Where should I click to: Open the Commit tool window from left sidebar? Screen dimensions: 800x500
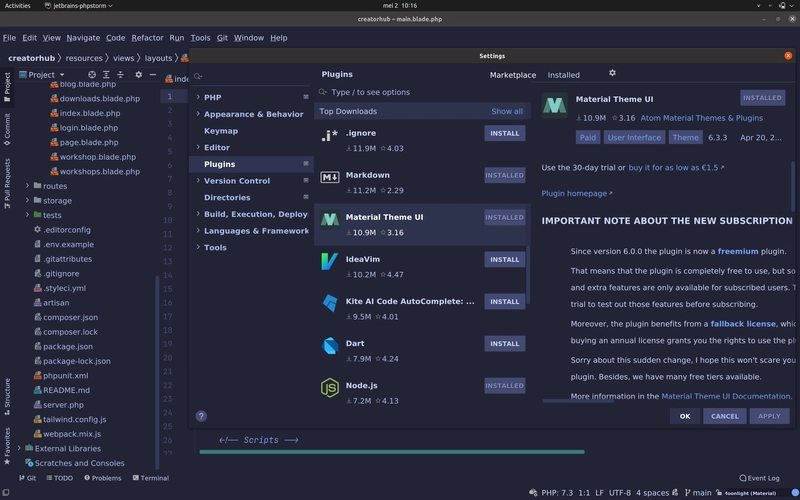coord(7,129)
